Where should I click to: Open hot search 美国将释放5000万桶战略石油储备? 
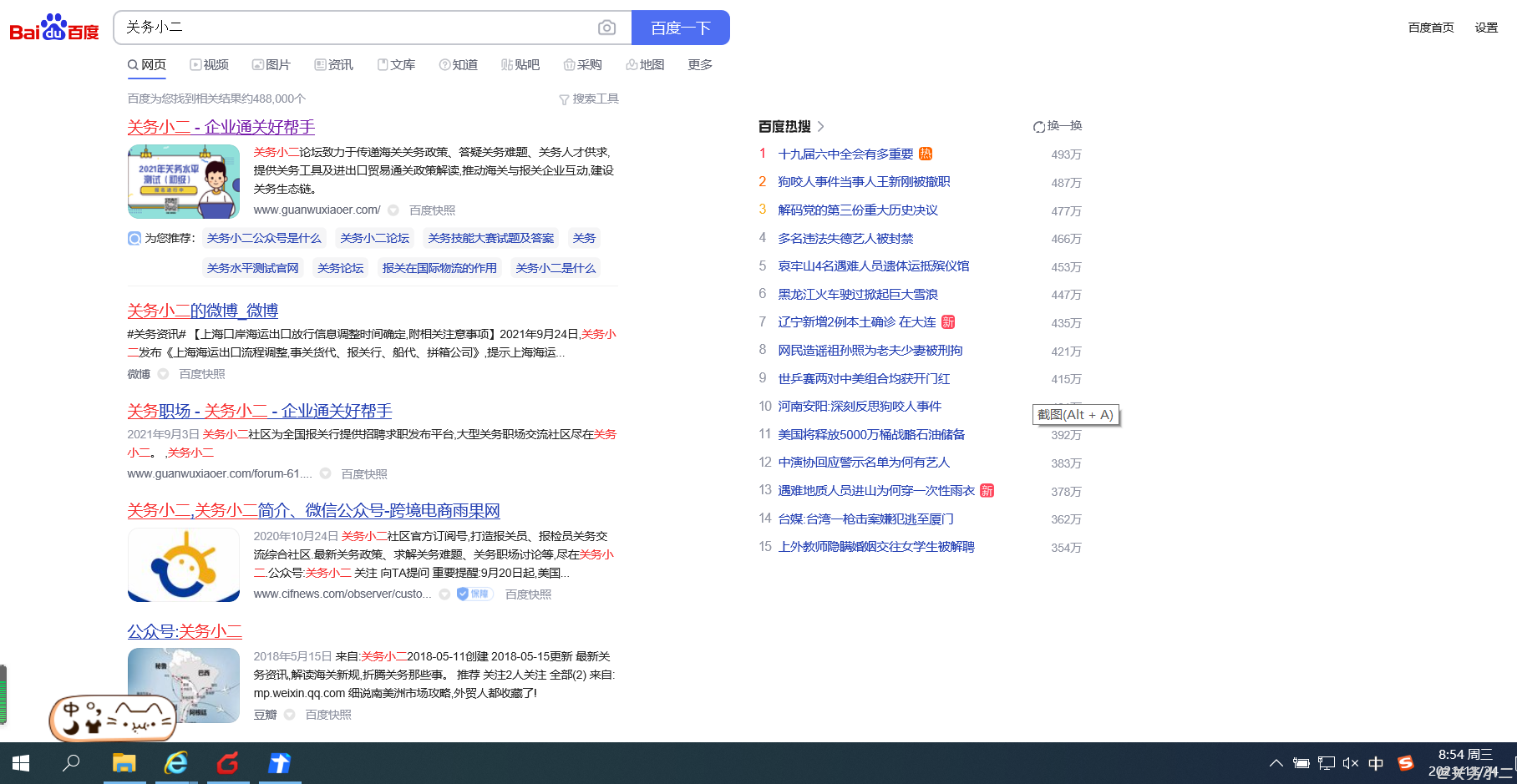871,435
